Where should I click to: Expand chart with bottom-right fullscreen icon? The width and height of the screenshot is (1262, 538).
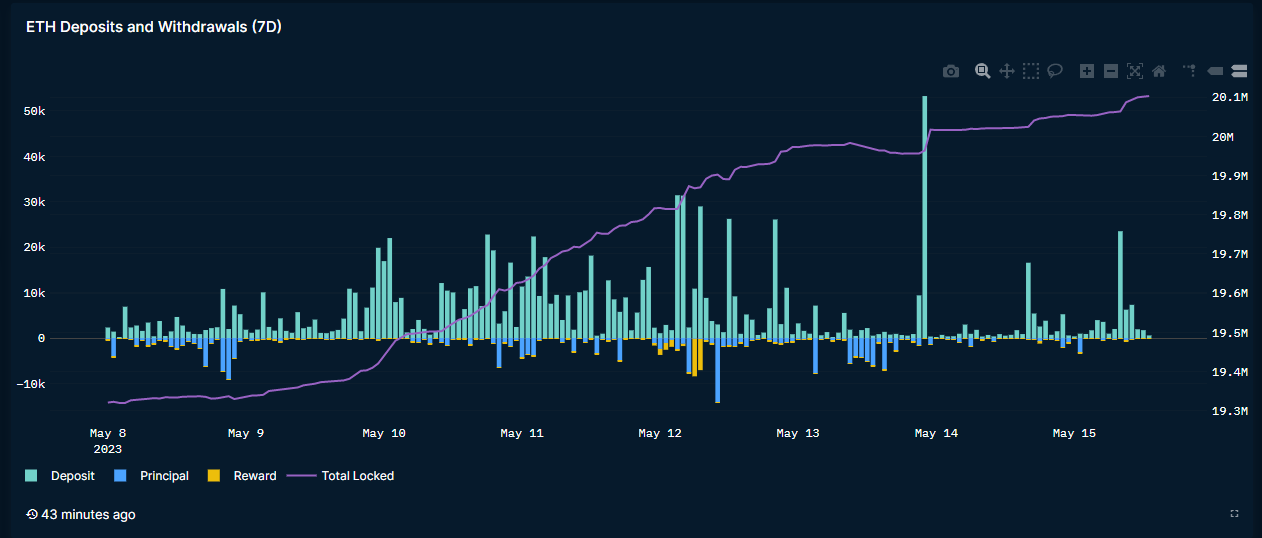coord(1234,514)
